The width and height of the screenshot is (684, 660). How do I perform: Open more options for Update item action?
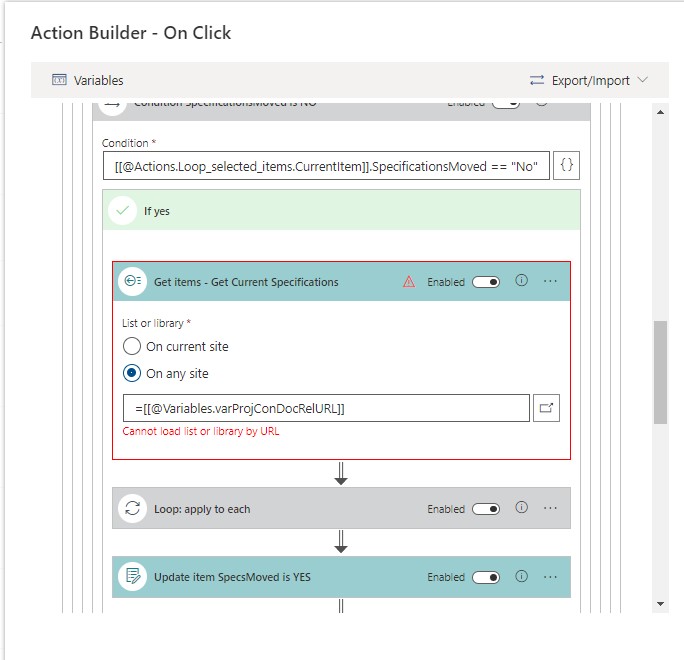(550, 577)
